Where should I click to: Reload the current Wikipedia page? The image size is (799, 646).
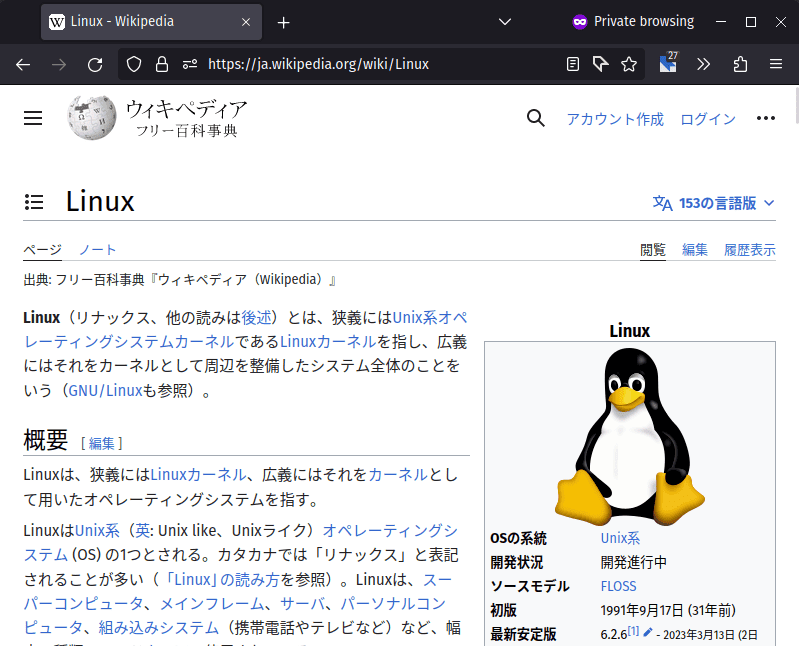(x=95, y=64)
